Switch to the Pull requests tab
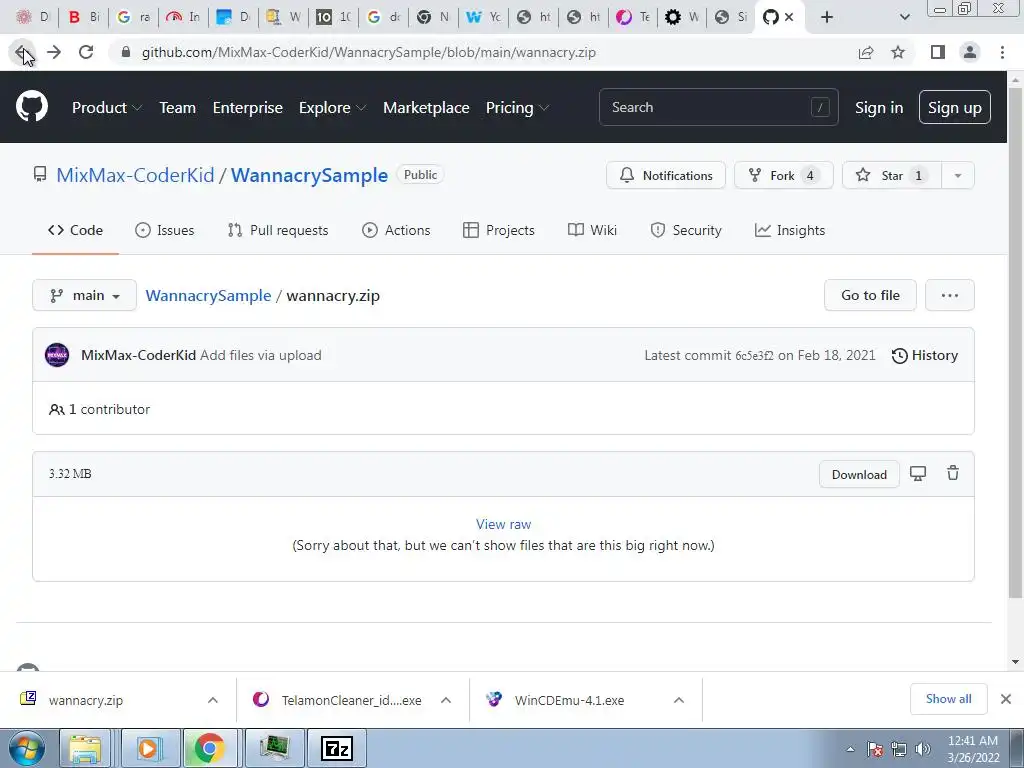The height and width of the screenshot is (768, 1024). click(x=278, y=230)
